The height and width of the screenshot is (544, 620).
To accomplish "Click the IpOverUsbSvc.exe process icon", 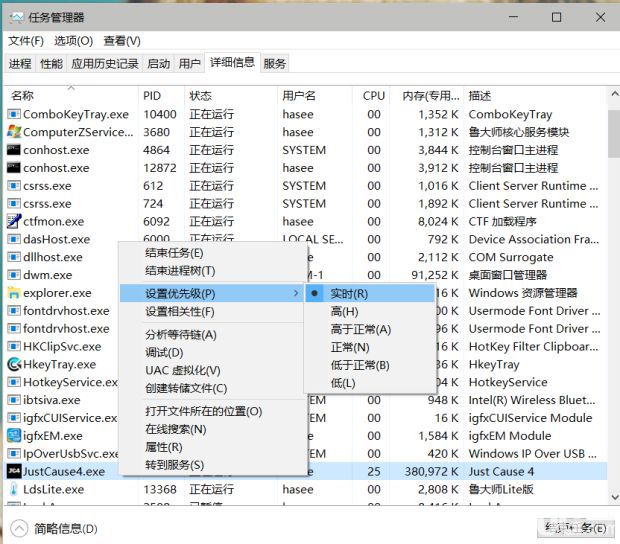I will [13, 453].
